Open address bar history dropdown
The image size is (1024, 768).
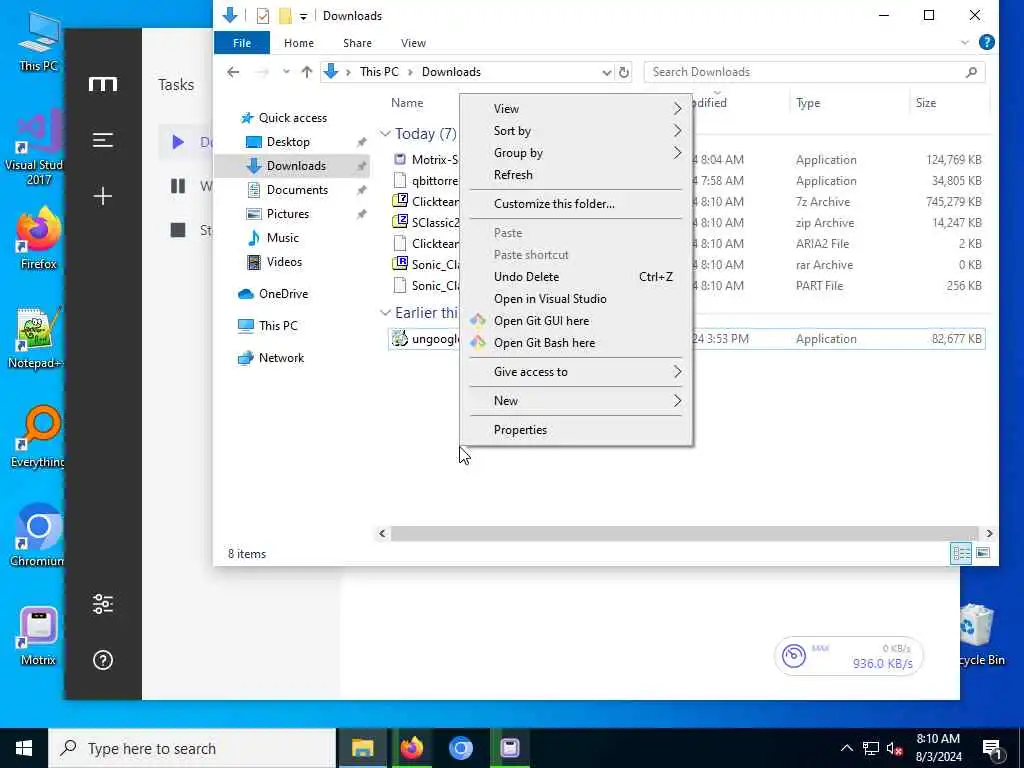click(x=607, y=72)
